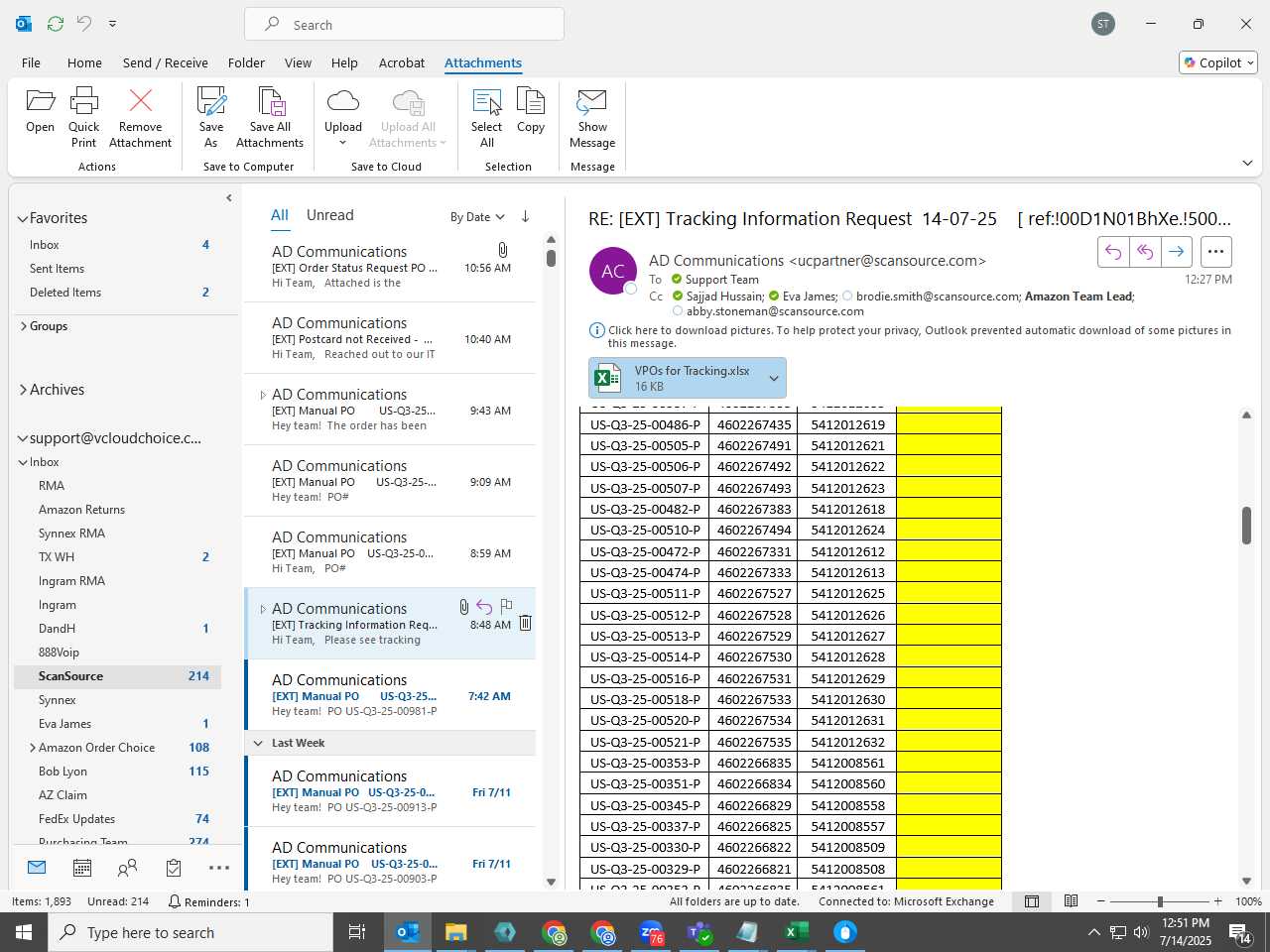Open the View ribbon tab
This screenshot has width=1270, height=952.
tap(298, 62)
